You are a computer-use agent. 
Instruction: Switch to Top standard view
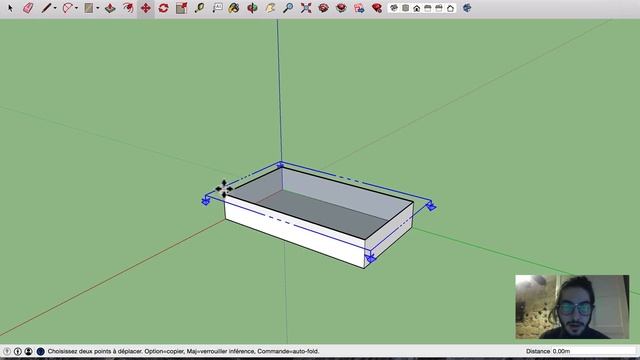click(405, 8)
